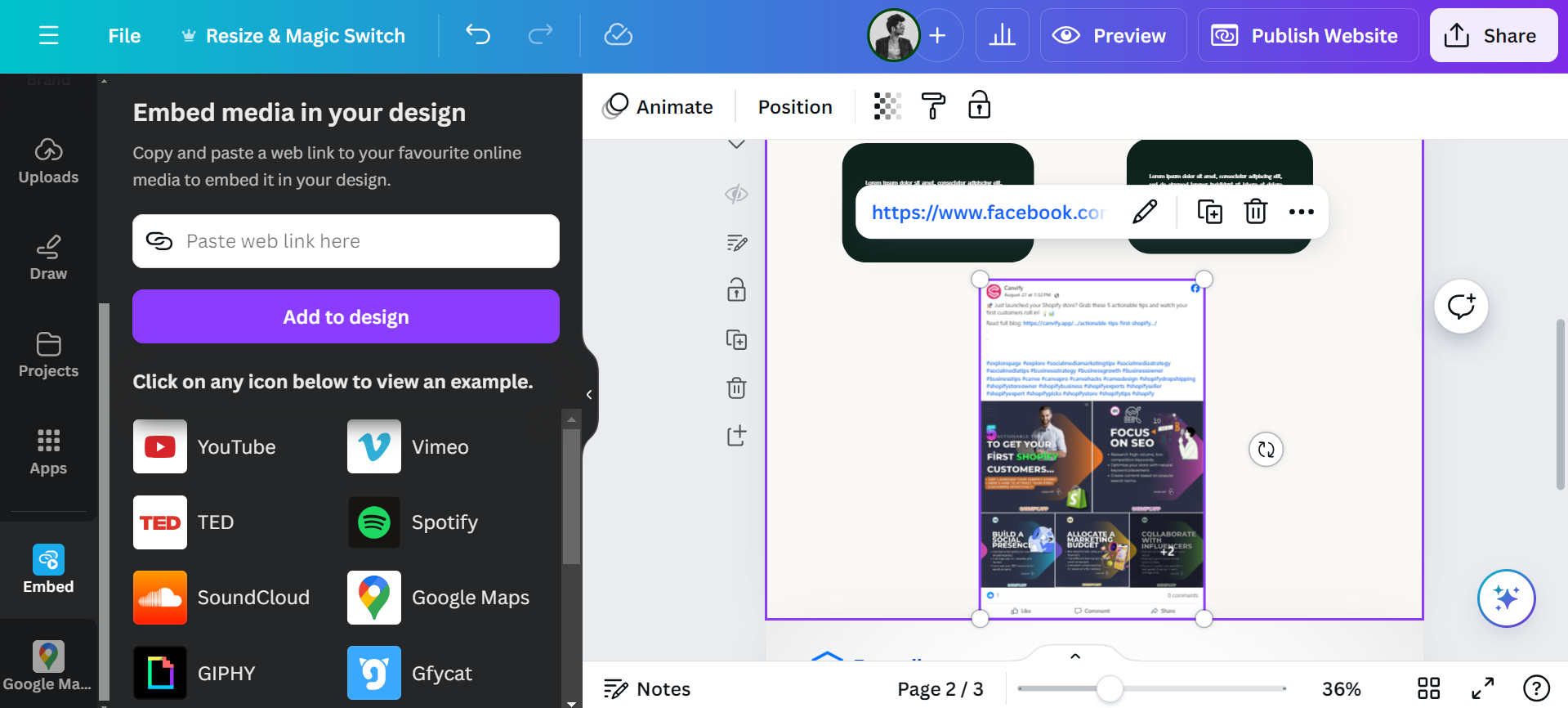
Task: Click the add comment bubble icon
Action: [x=1461, y=307]
